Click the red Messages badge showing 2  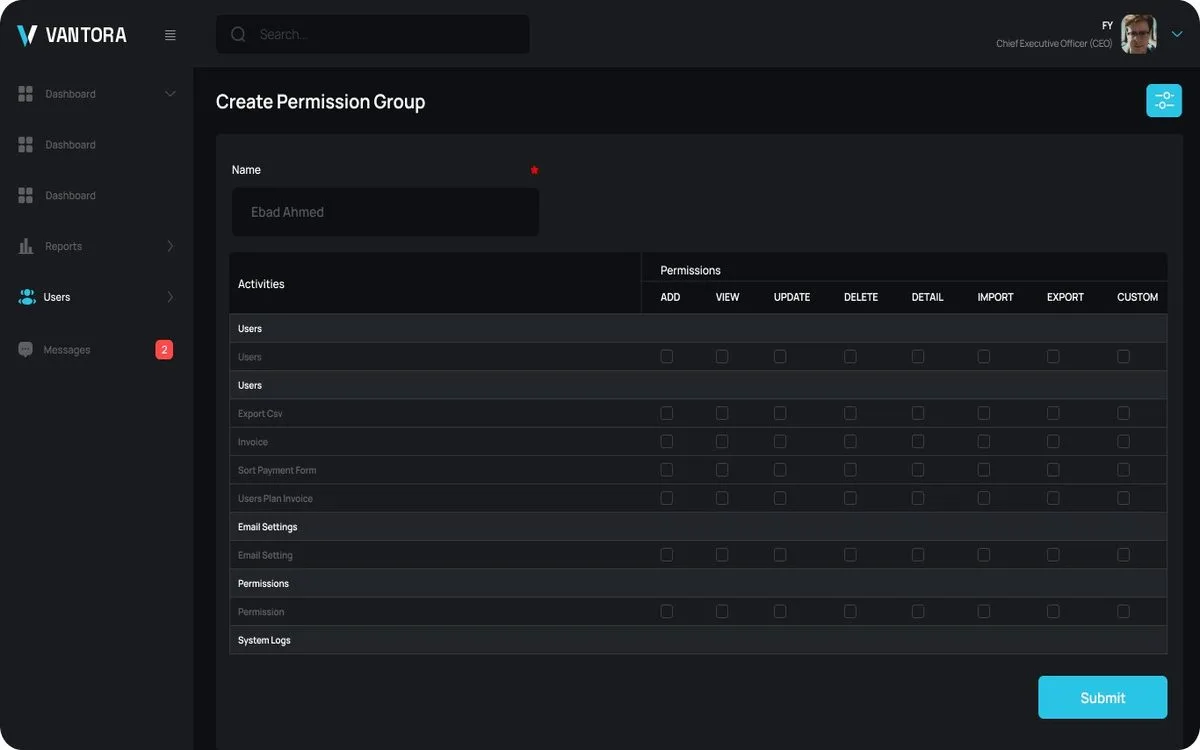(164, 350)
